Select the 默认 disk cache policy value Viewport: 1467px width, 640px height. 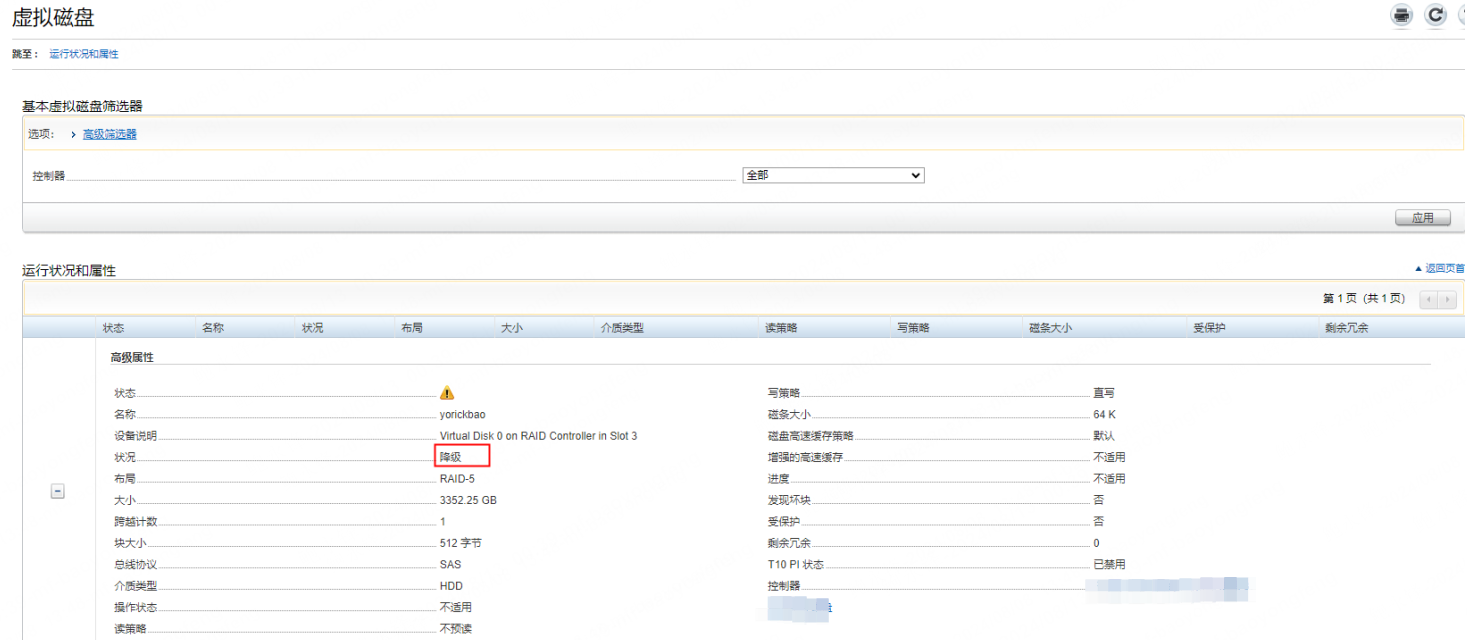click(x=1104, y=436)
